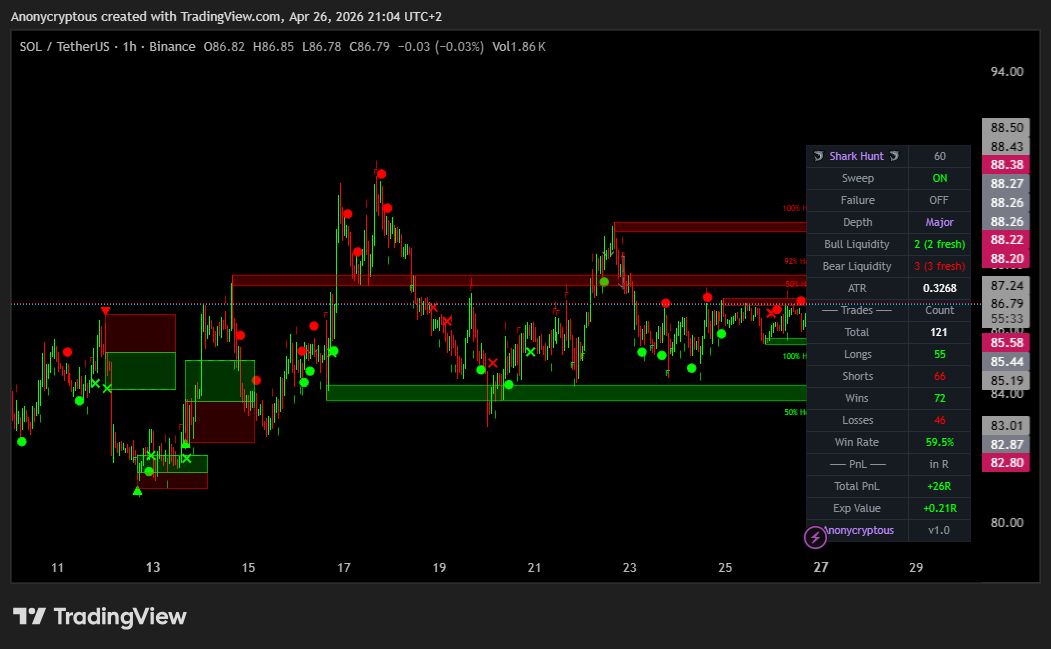The height and width of the screenshot is (649, 1051).
Task: Click the 88.50 price label
Action: 1006,127
